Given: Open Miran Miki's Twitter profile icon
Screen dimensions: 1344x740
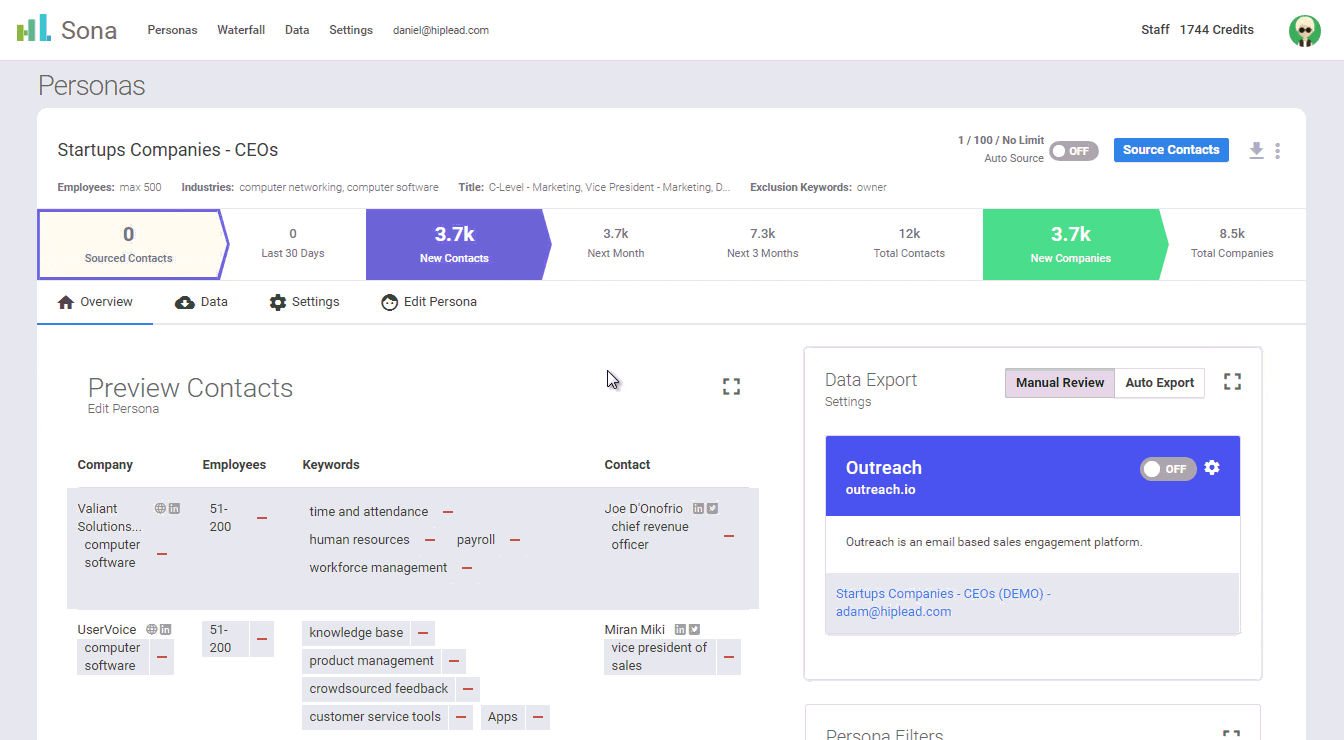Looking at the screenshot, I should click(694, 630).
